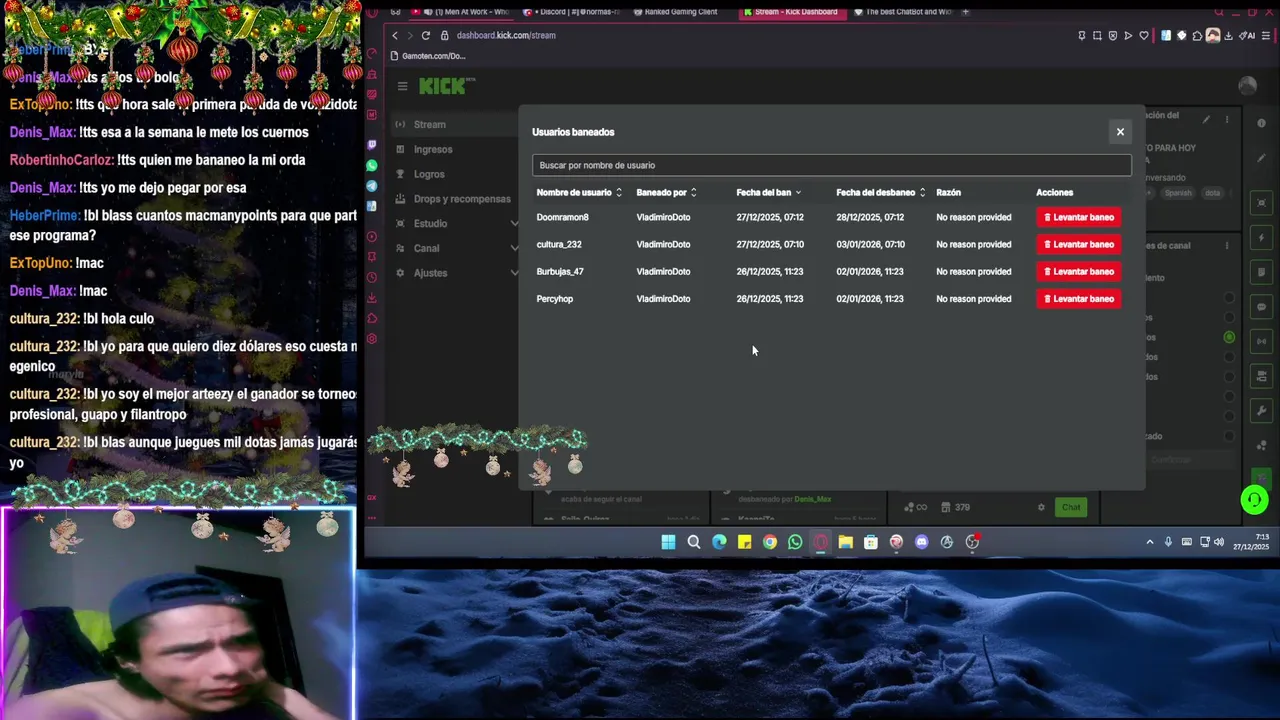The width and height of the screenshot is (1280, 720).
Task: Open the browser downloads icon
Action: pyautogui.click(x=1231, y=36)
